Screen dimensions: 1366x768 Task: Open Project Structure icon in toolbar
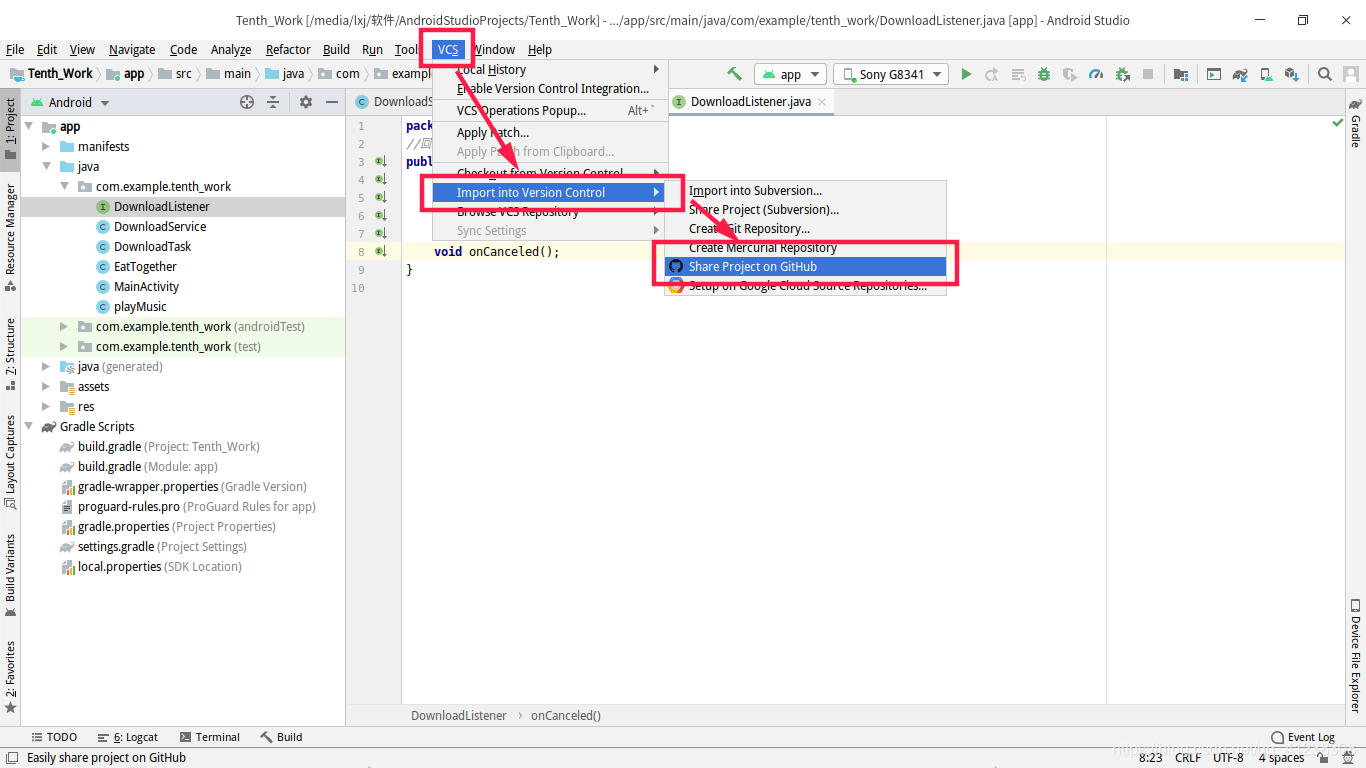[x=1181, y=74]
